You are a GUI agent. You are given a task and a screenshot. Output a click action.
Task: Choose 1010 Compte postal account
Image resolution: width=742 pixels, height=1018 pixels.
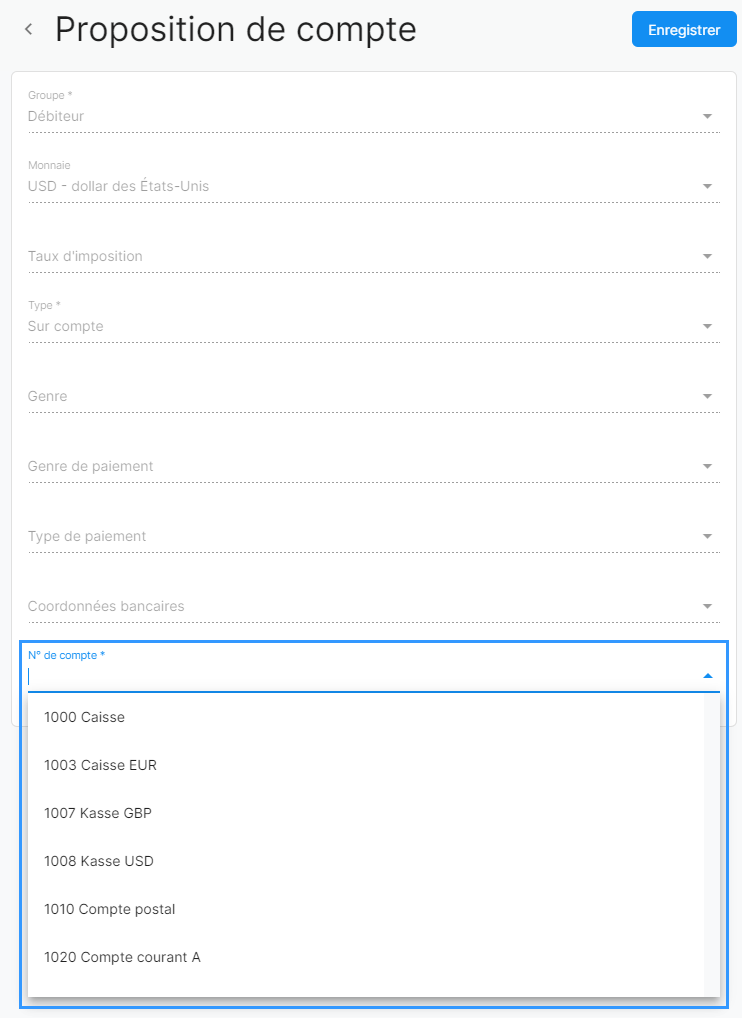[110, 909]
